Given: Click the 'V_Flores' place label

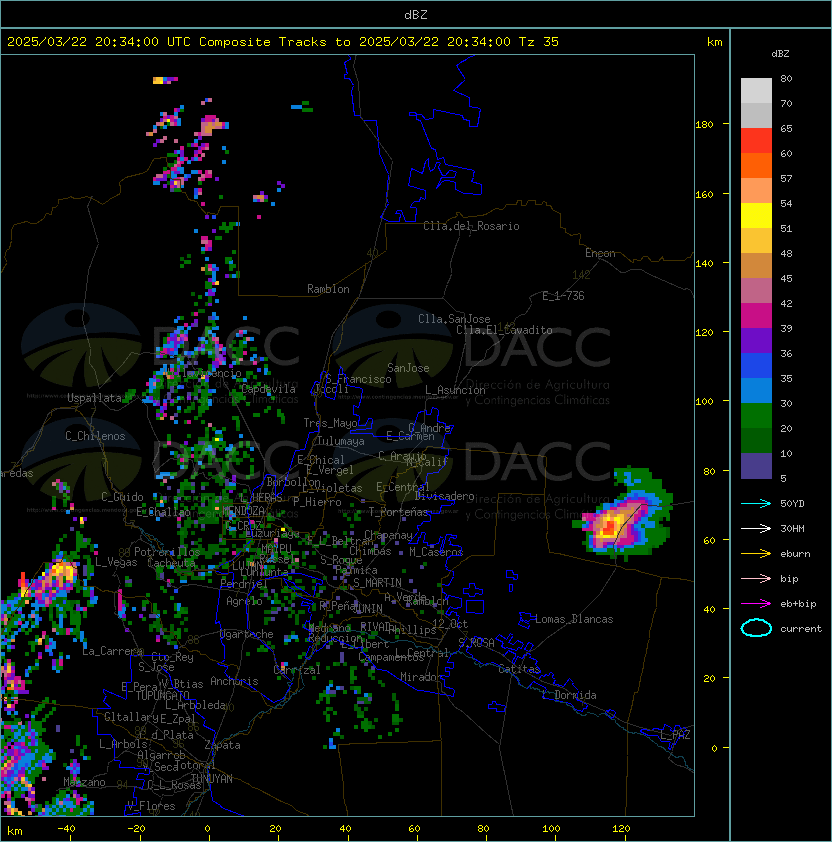Looking at the screenshot, I should click(x=151, y=806).
